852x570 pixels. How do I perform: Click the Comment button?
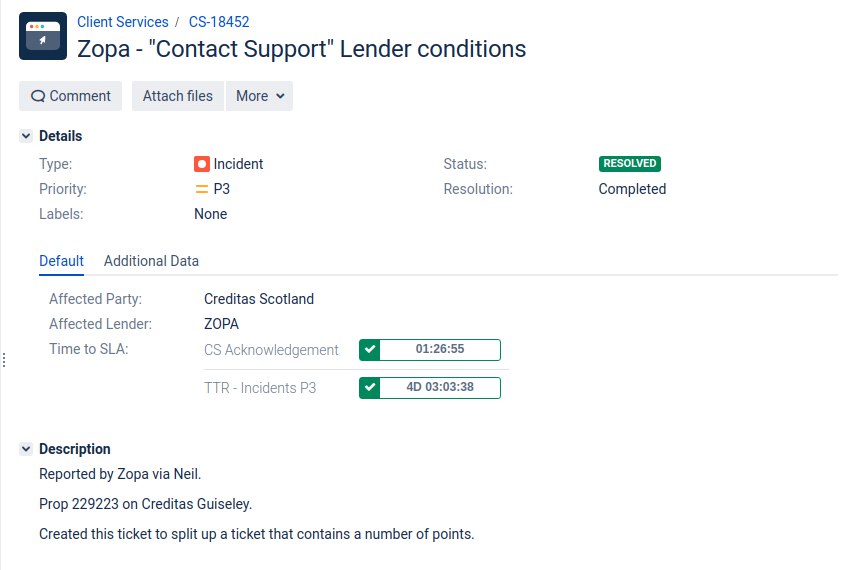(x=71, y=96)
